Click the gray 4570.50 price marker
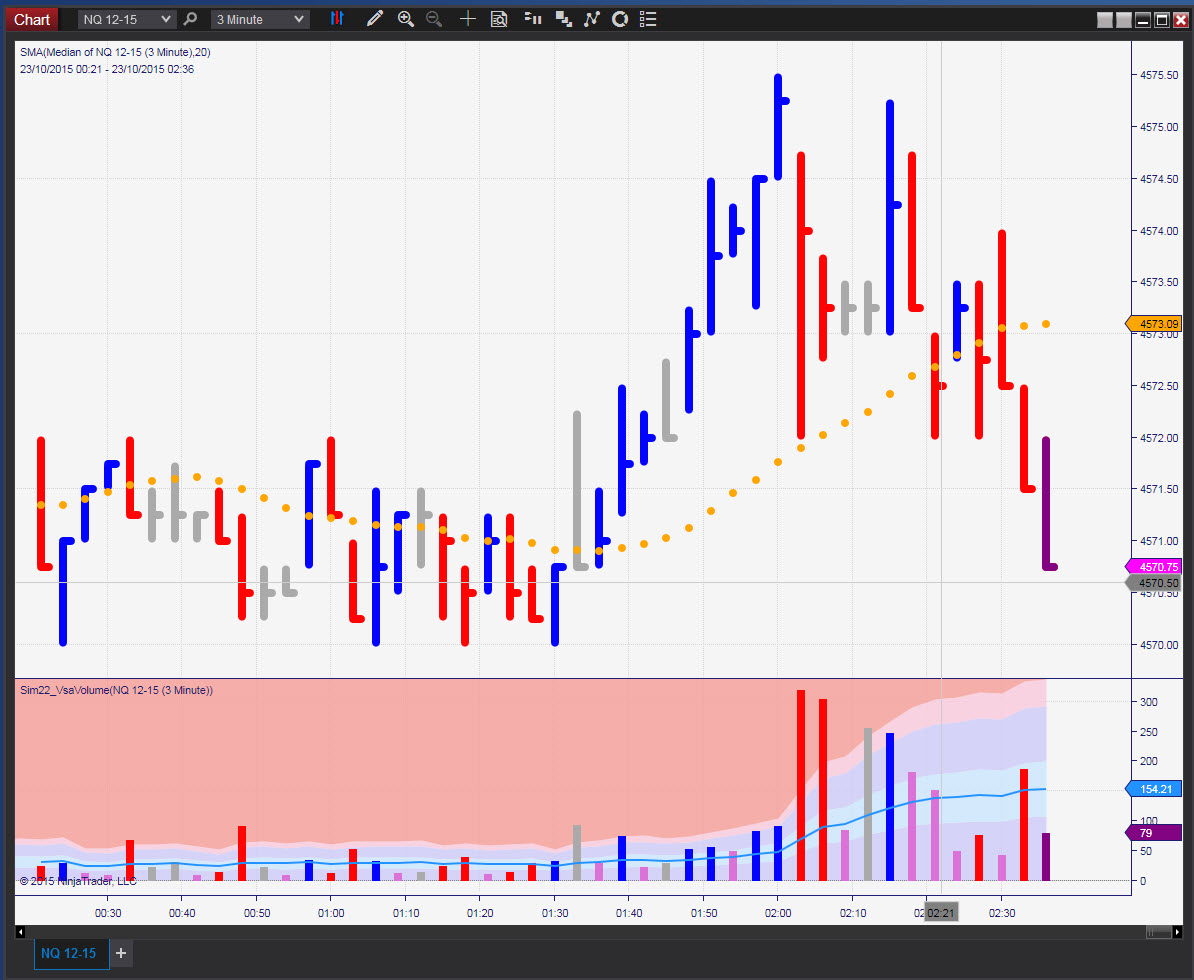 1154,583
